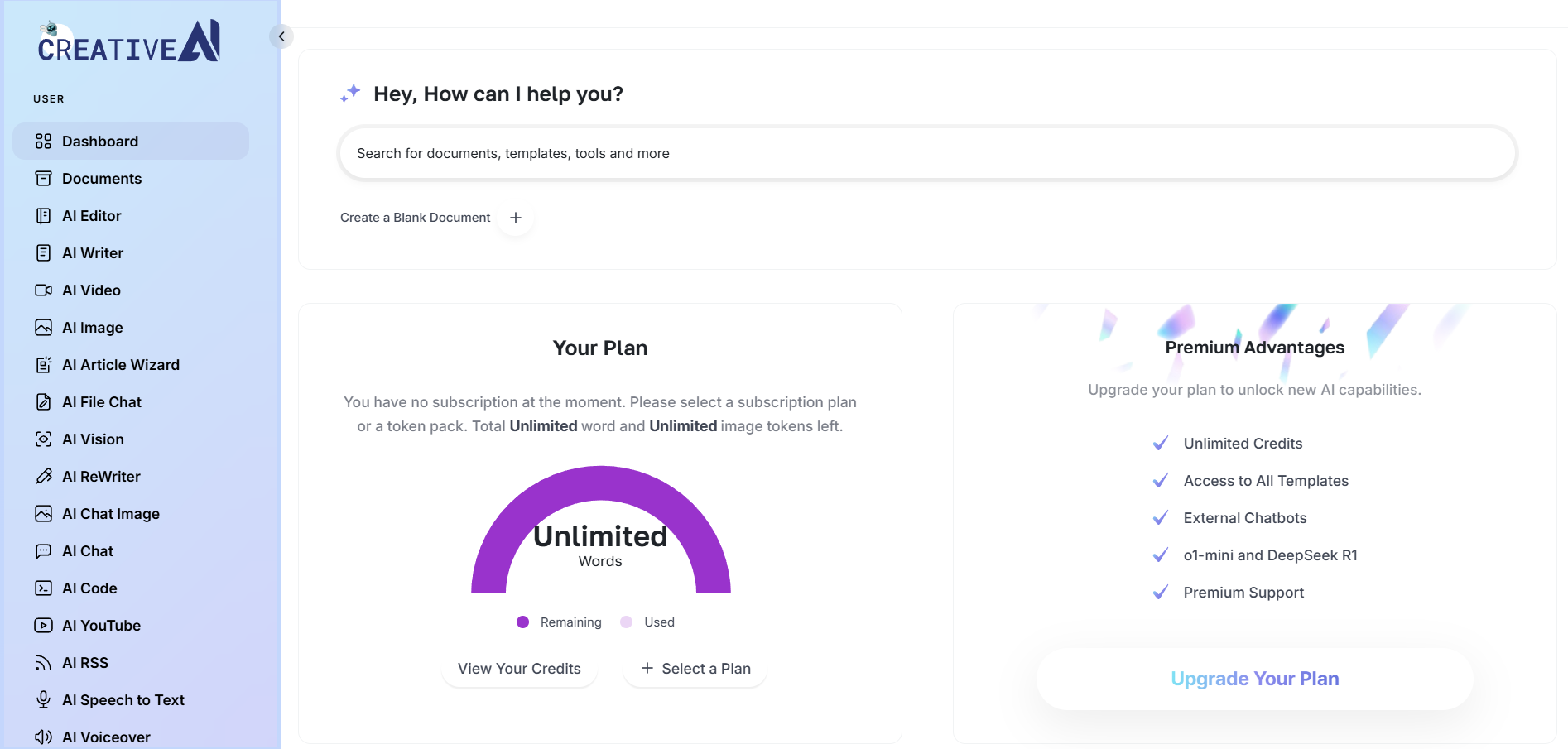Click the AI File Chat icon
This screenshot has width=1568, height=749.
point(44,402)
